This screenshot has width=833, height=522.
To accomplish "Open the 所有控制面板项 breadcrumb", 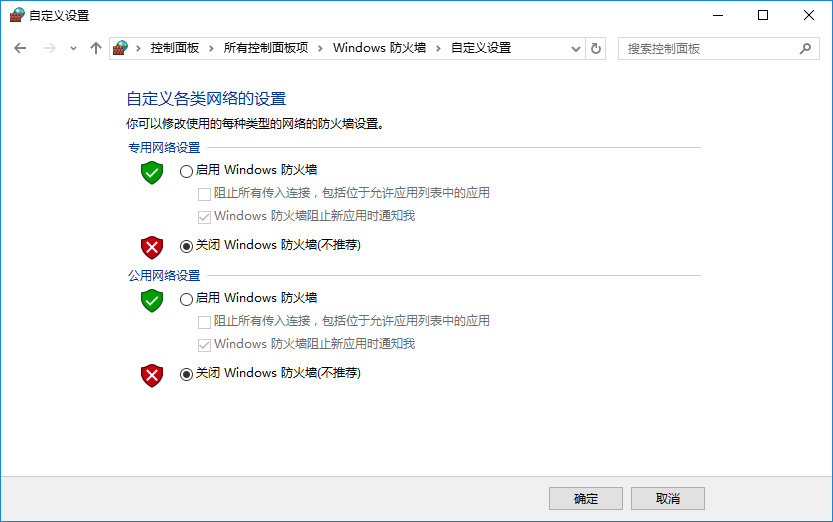I will pyautogui.click(x=266, y=48).
